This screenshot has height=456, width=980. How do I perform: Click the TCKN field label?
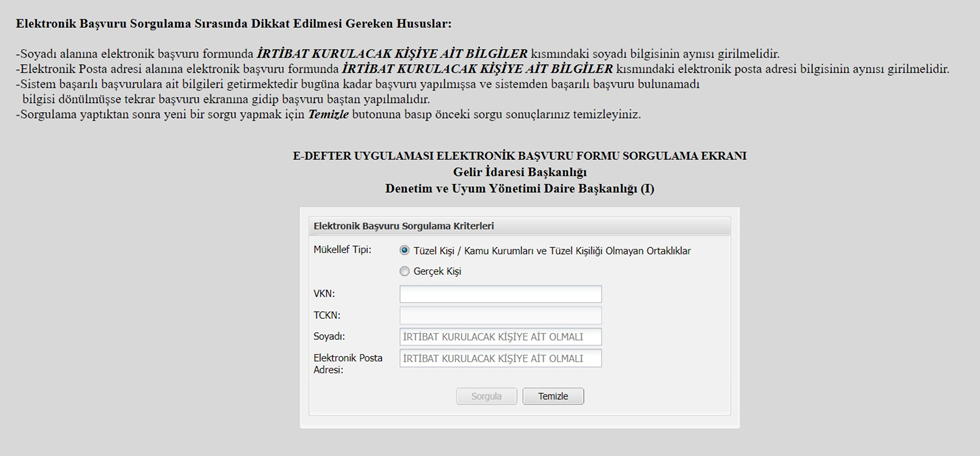click(327, 316)
